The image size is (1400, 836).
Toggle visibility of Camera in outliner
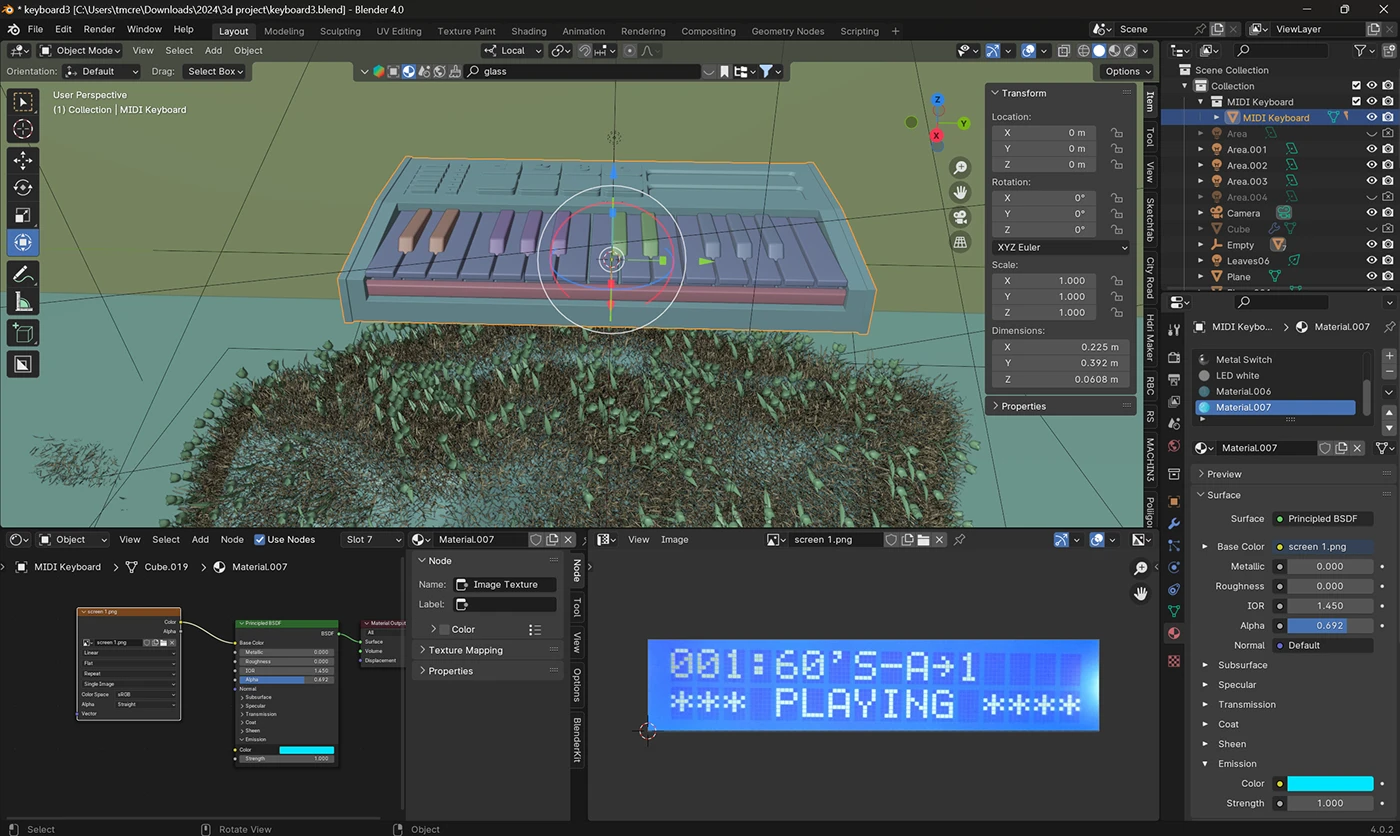pyautogui.click(x=1372, y=213)
